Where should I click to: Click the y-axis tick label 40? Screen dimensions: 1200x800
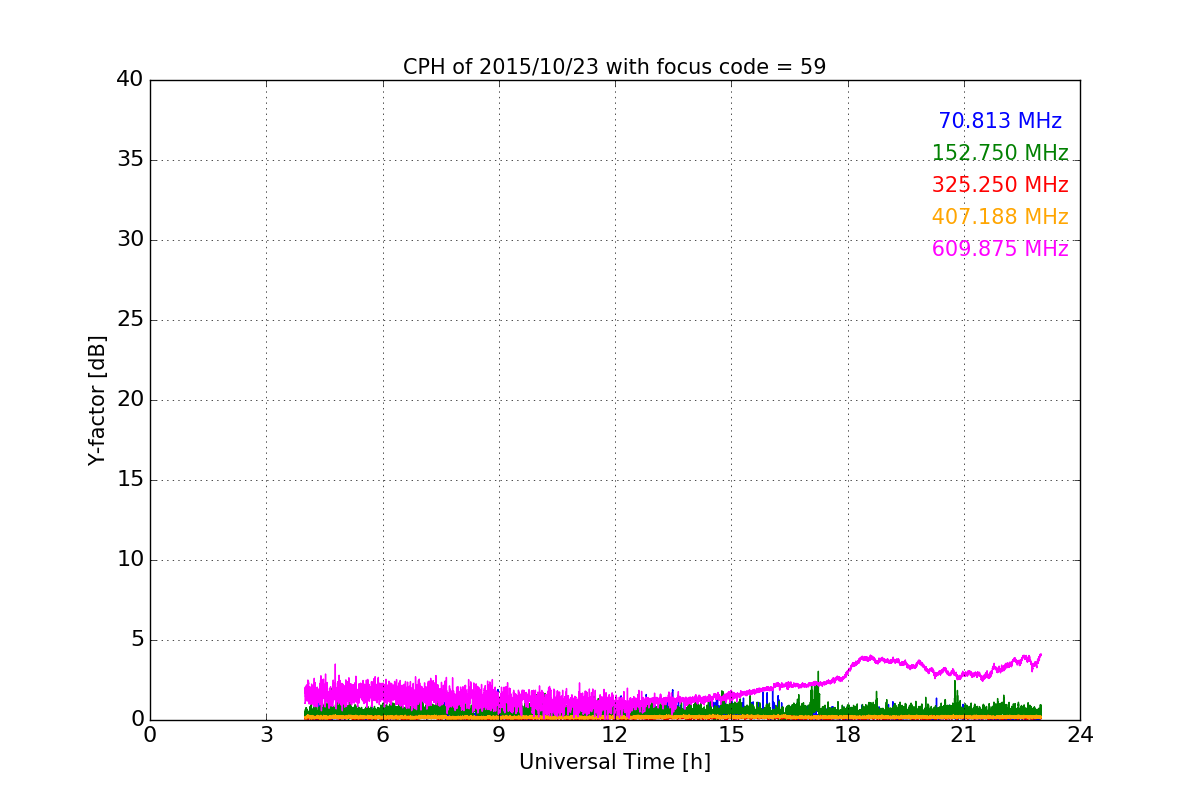130,80
